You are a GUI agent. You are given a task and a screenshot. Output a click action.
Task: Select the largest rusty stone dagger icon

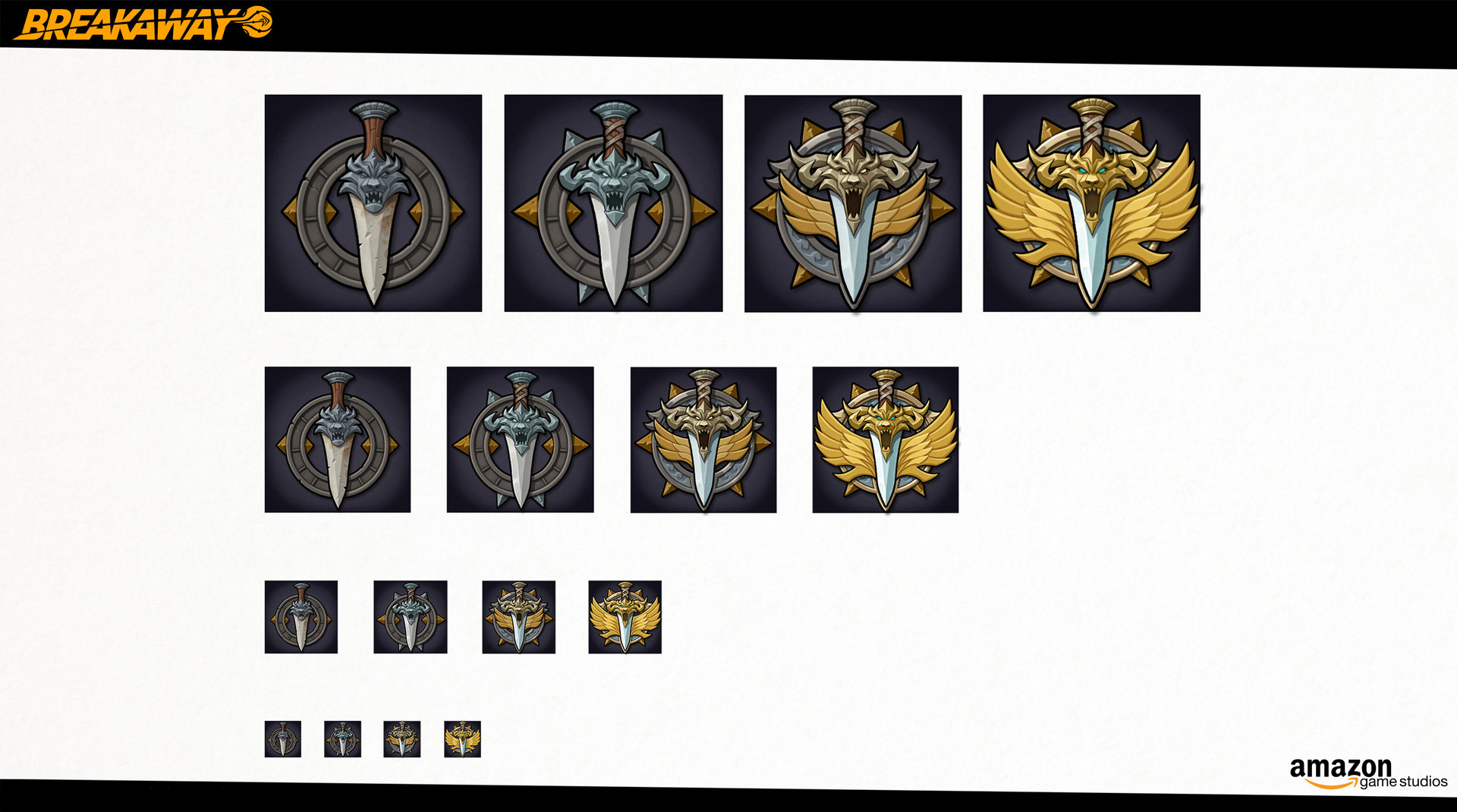pyautogui.click(x=373, y=203)
